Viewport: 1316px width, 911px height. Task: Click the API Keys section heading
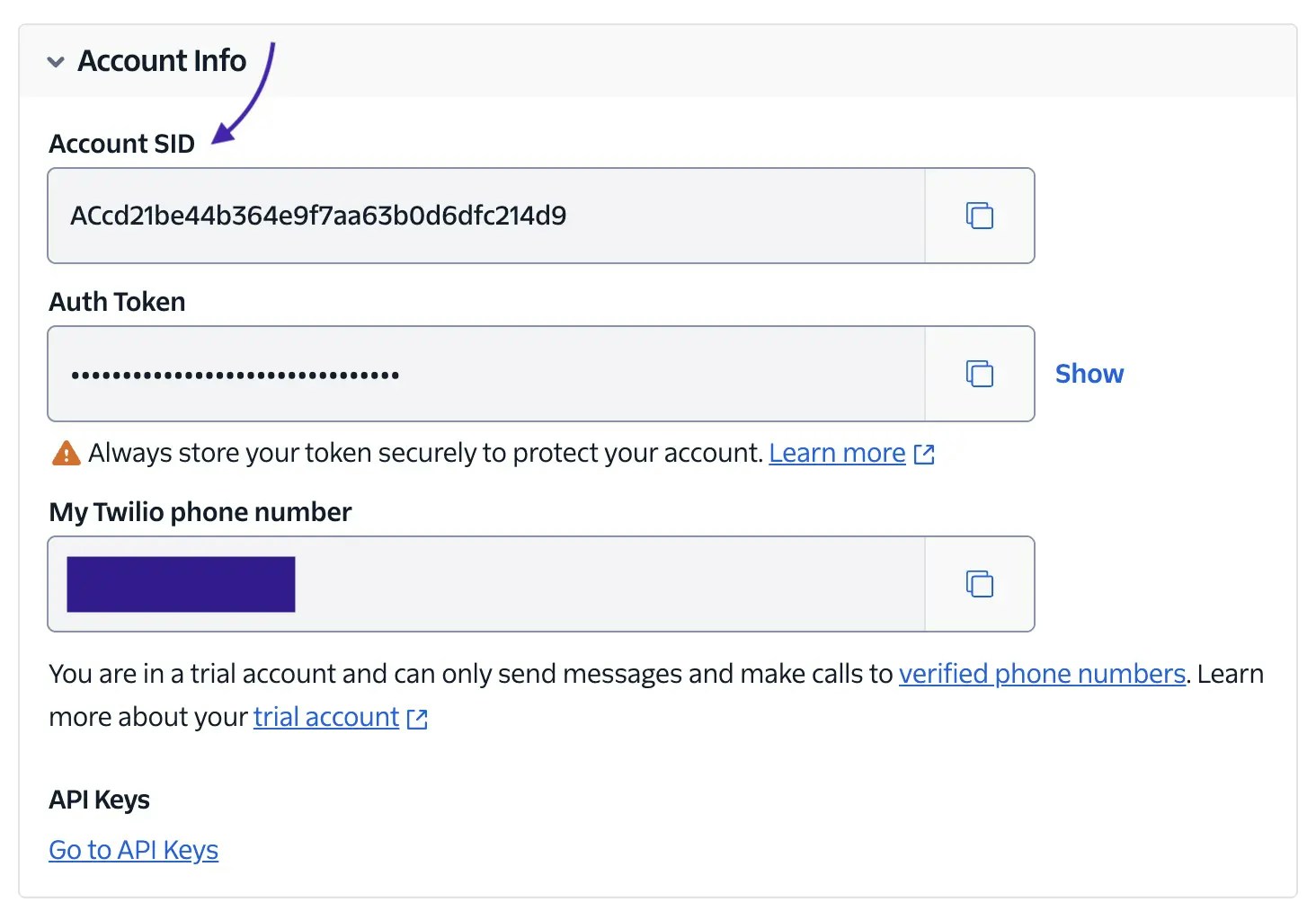[x=99, y=799]
